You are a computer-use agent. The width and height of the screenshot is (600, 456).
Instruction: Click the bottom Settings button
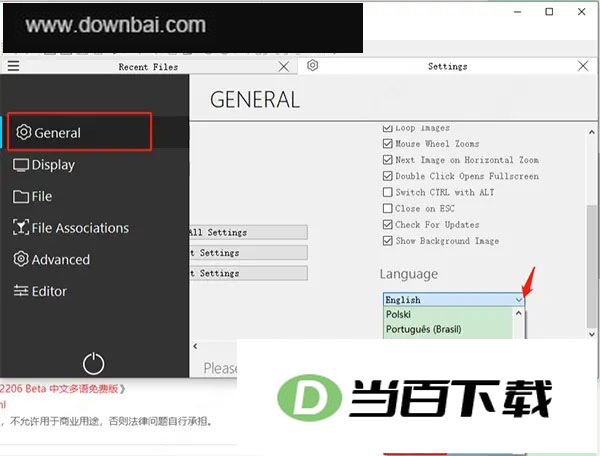[x=248, y=273]
